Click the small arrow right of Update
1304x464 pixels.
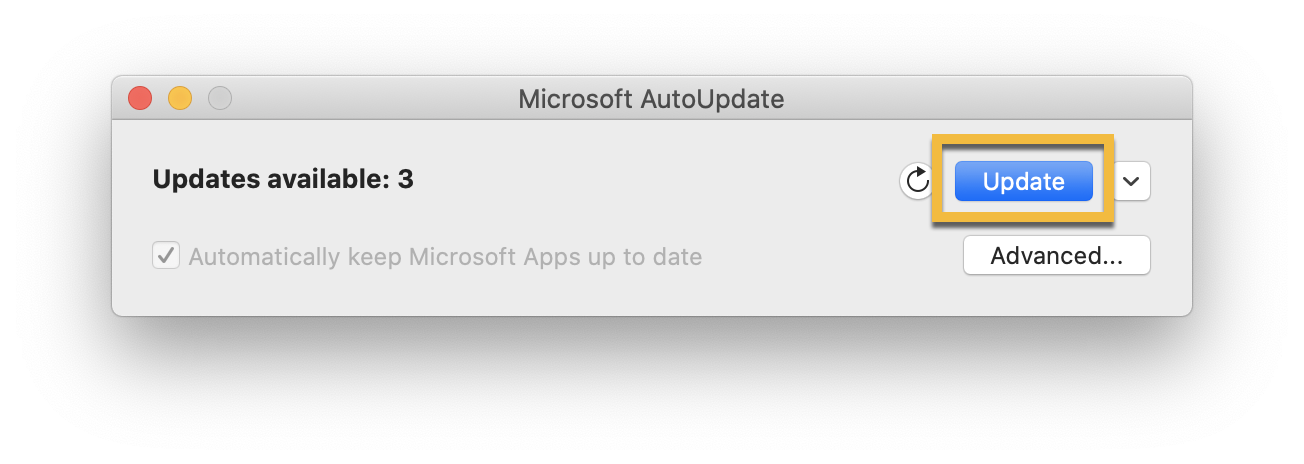(x=1132, y=181)
